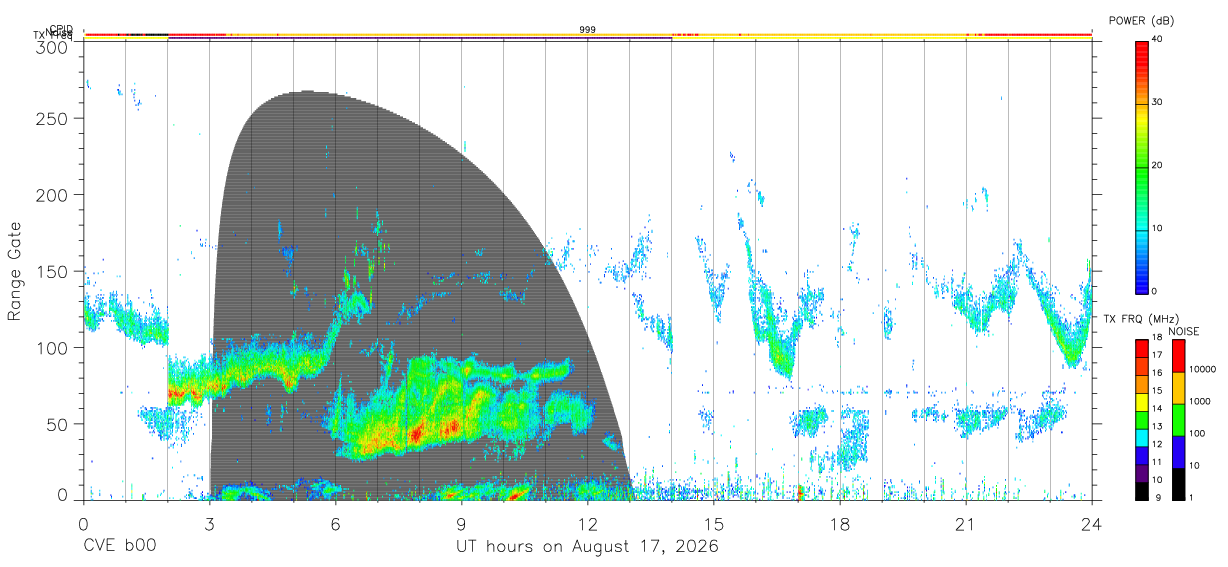Click the green segment of the NOISE legend

click(1178, 419)
